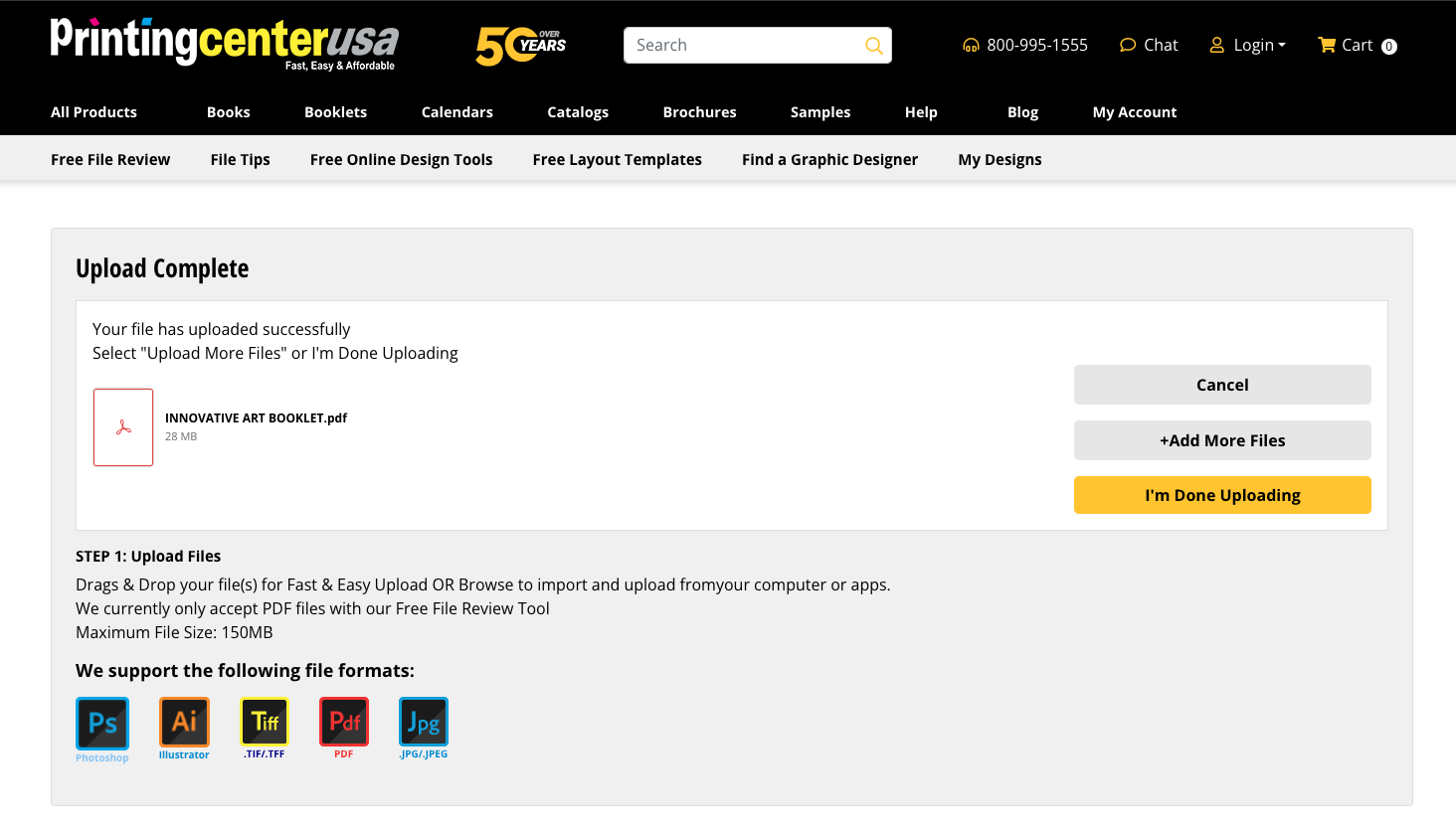Screen dimensions: 1456x829
Task: Open the shopping cart icon
Action: coord(1327,45)
